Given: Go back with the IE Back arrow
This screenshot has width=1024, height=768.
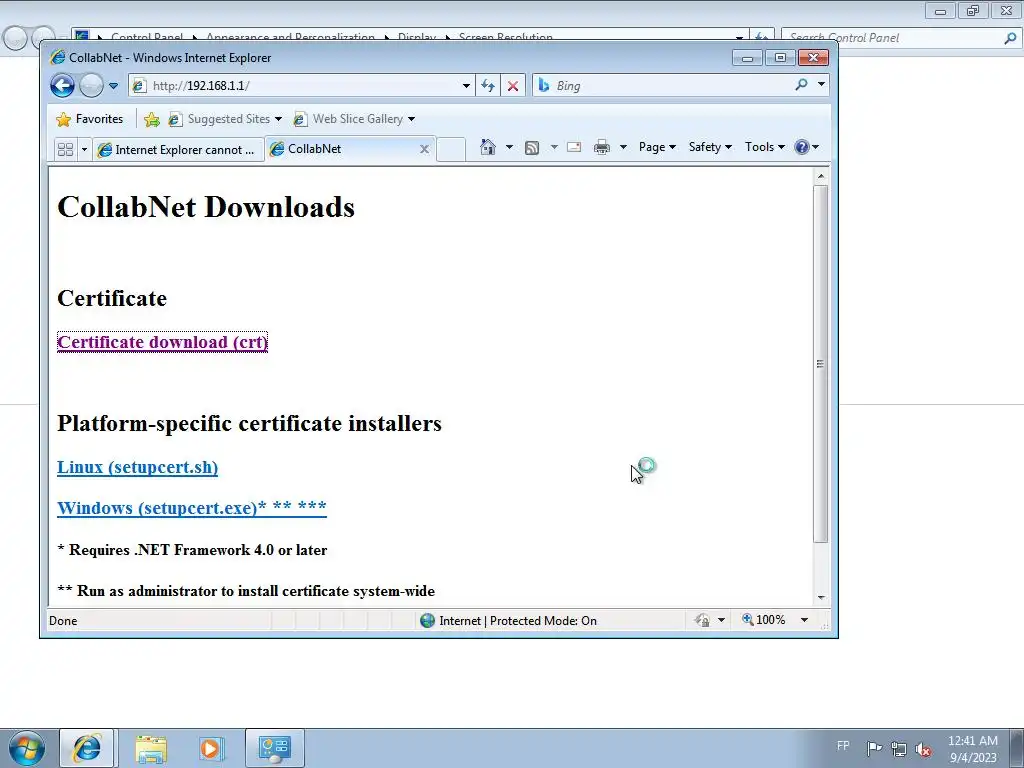Looking at the screenshot, I should pos(62,86).
